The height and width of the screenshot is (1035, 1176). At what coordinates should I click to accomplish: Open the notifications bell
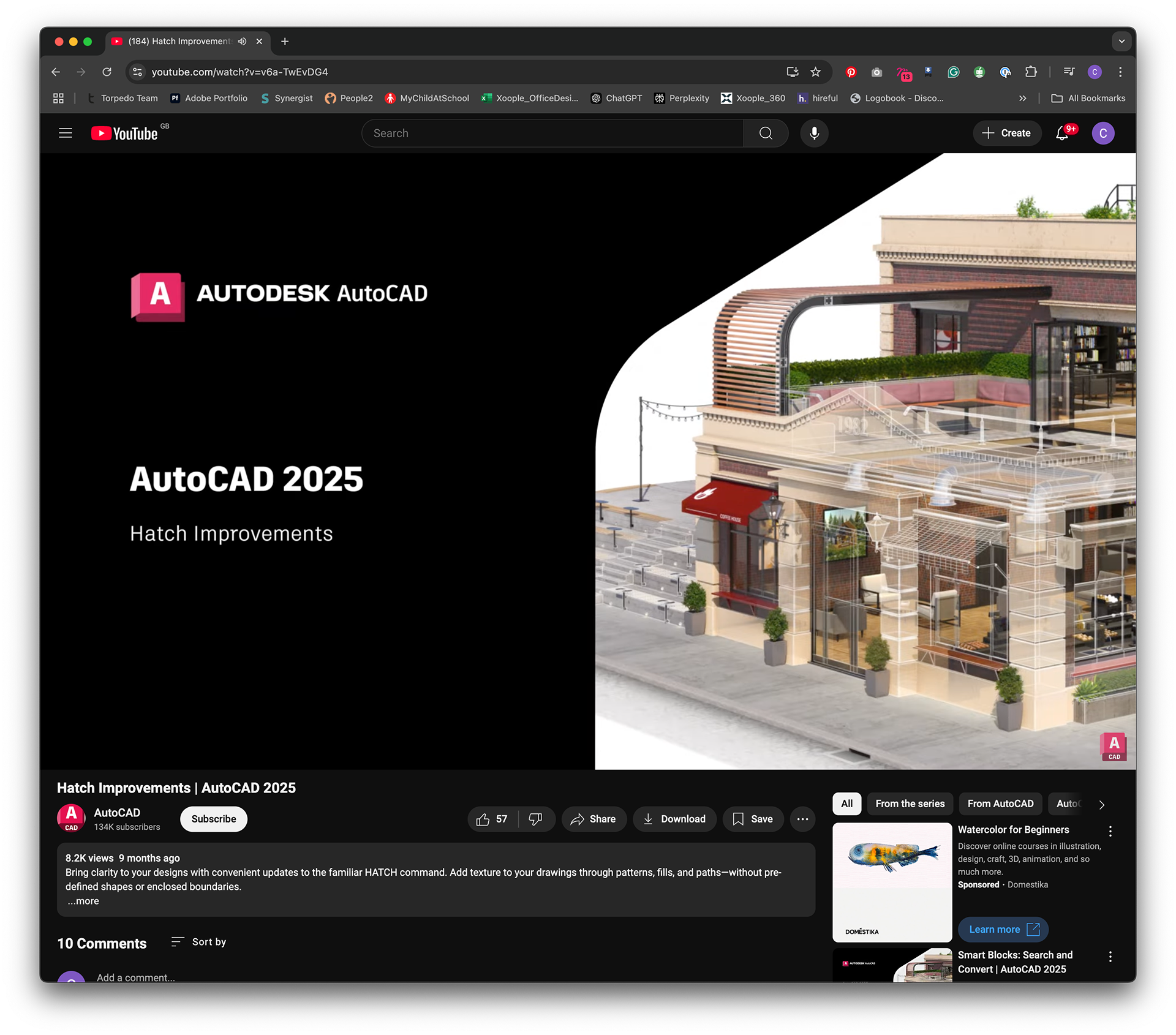coord(1062,133)
